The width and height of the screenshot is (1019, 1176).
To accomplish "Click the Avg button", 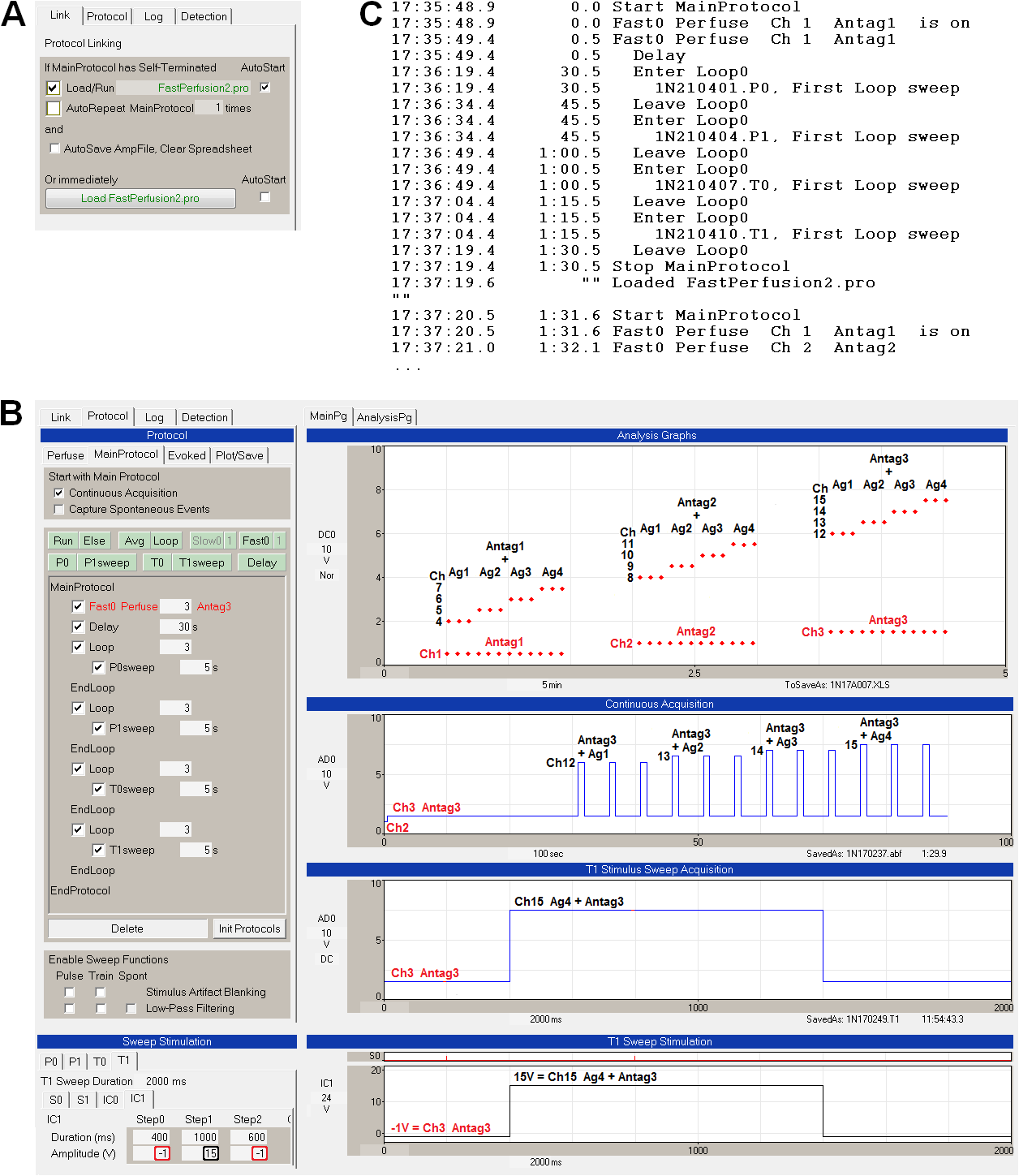I will click(x=135, y=541).
